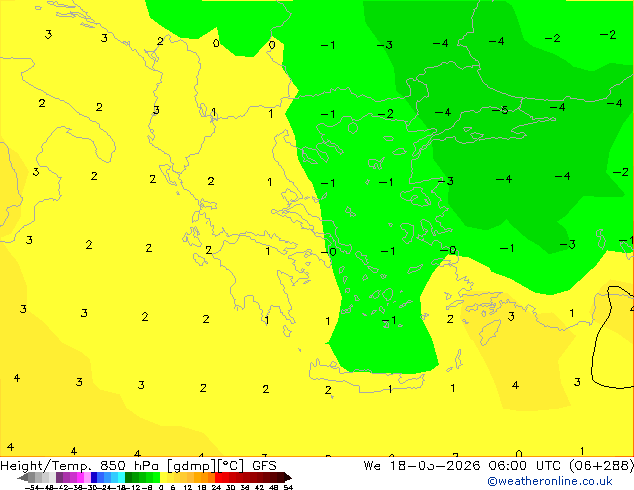Click the -5 temperature value on map
Viewport: 634px width, 490px height.
point(500,110)
